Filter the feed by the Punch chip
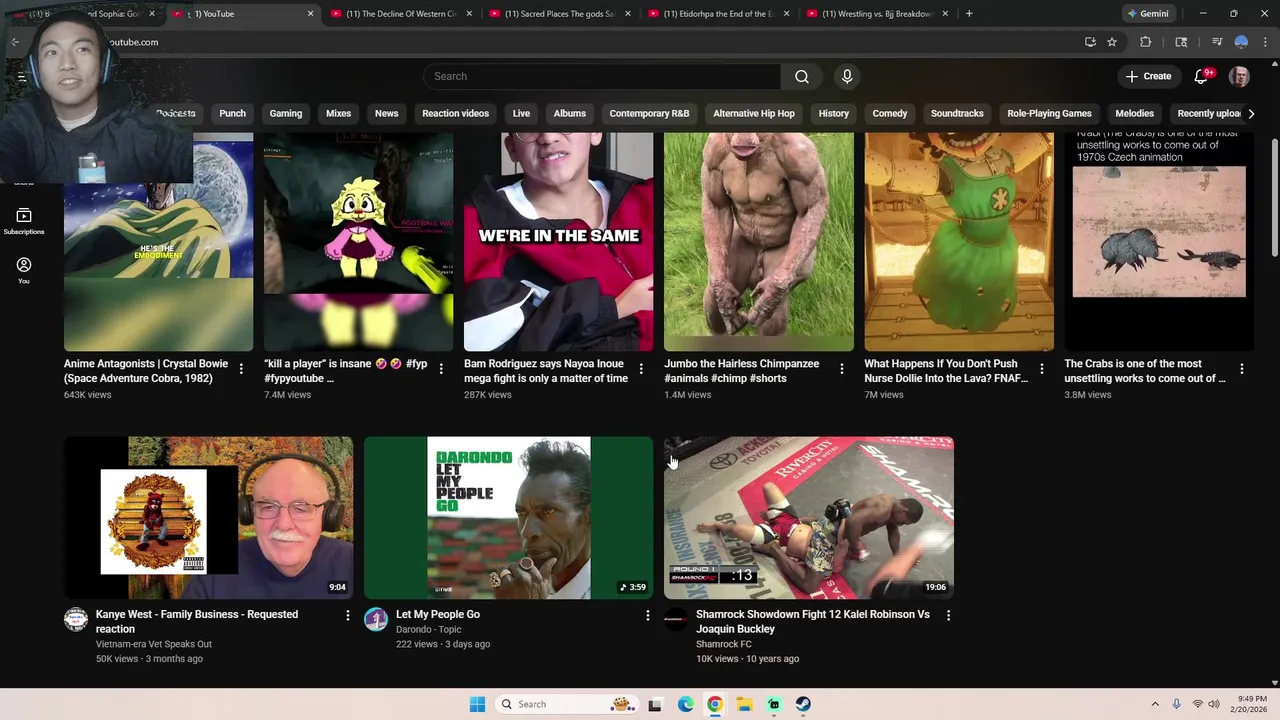The width and height of the screenshot is (1280, 720). [232, 113]
